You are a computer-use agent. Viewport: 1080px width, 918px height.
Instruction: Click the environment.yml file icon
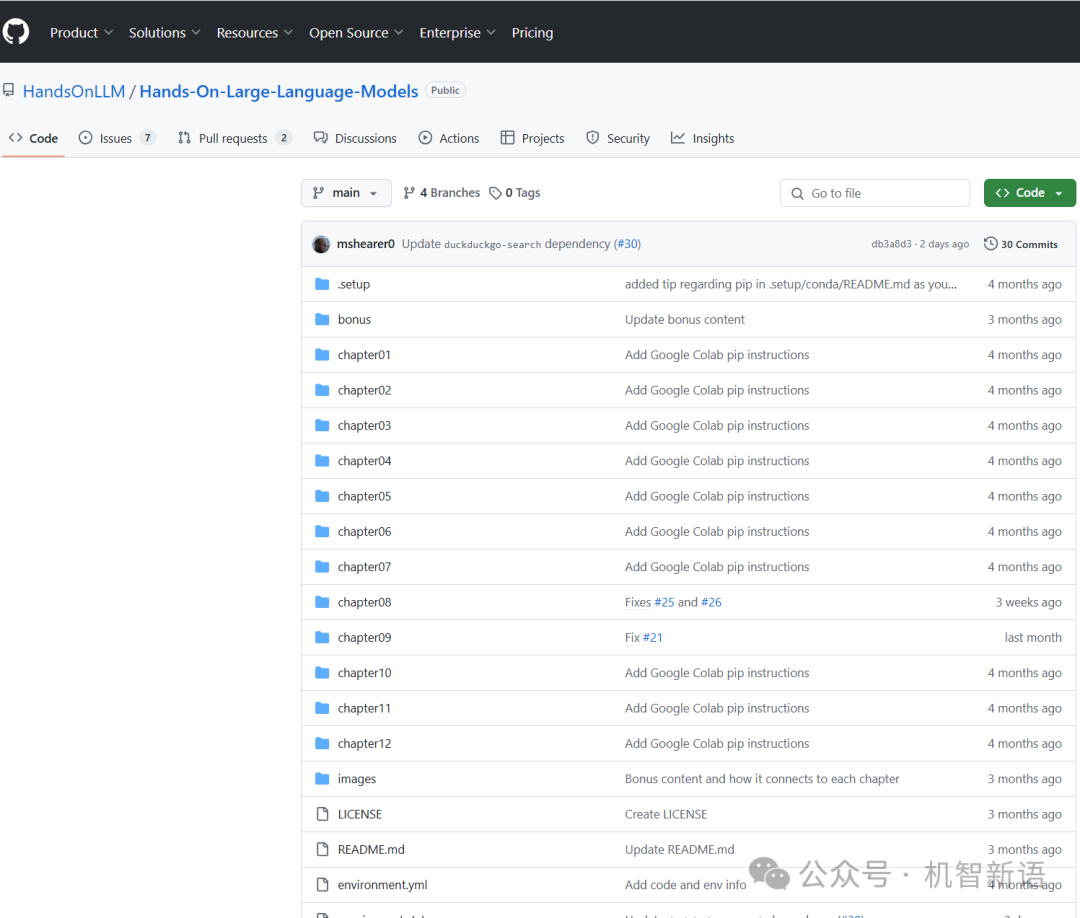point(322,884)
